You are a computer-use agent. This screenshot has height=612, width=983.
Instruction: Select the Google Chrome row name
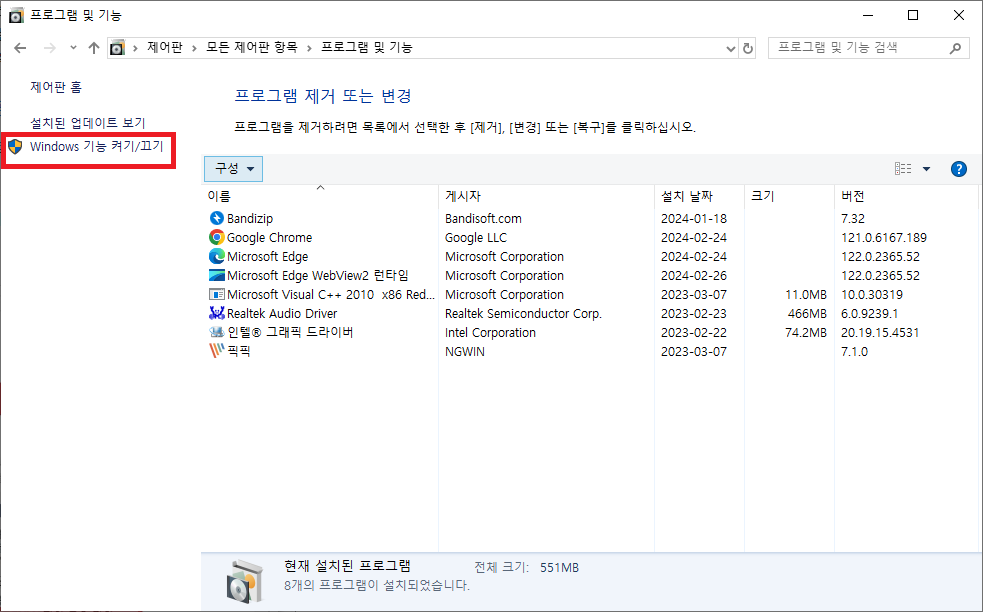tap(270, 237)
